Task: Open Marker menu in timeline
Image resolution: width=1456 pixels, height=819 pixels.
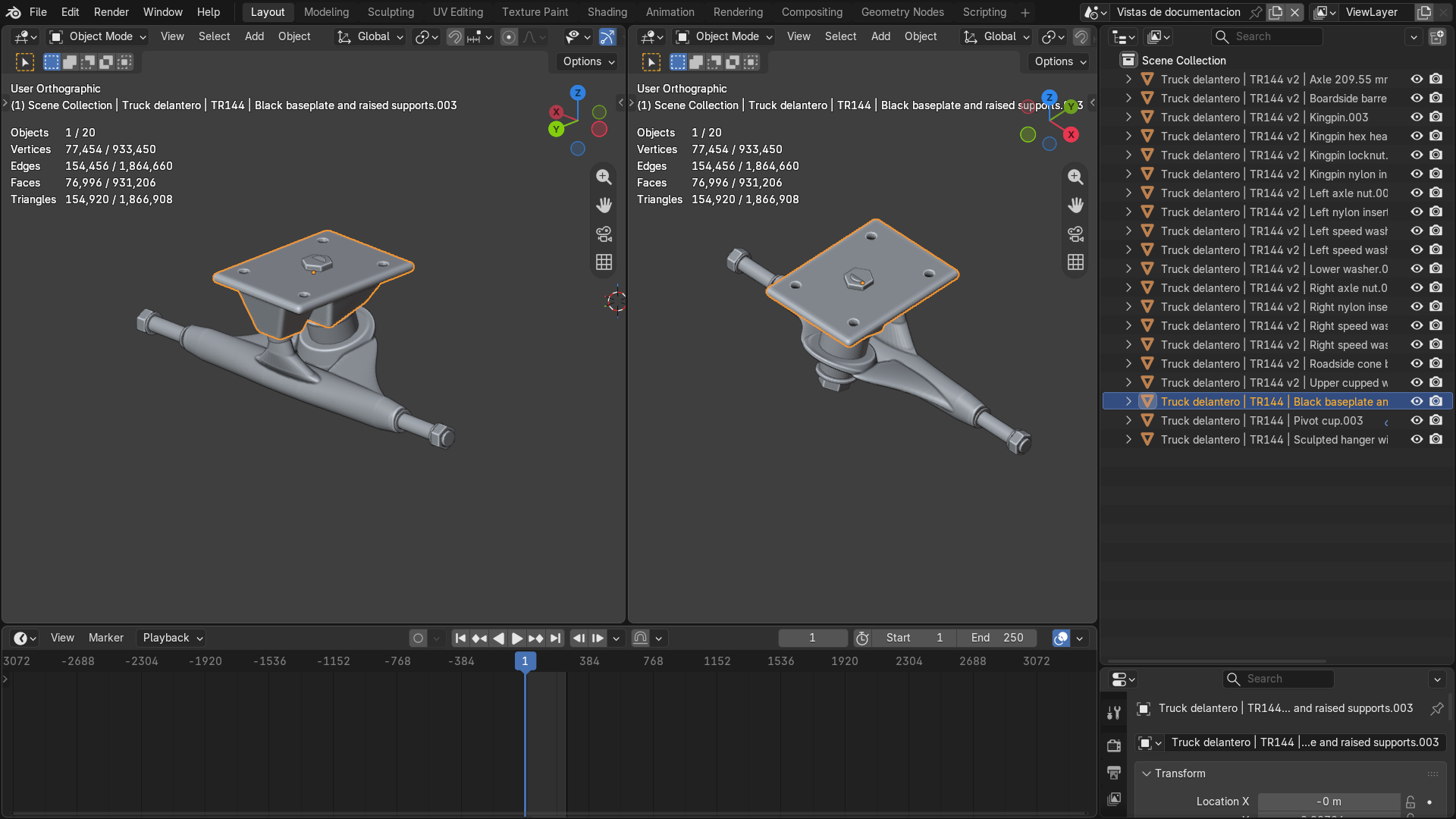Action: [x=105, y=639]
